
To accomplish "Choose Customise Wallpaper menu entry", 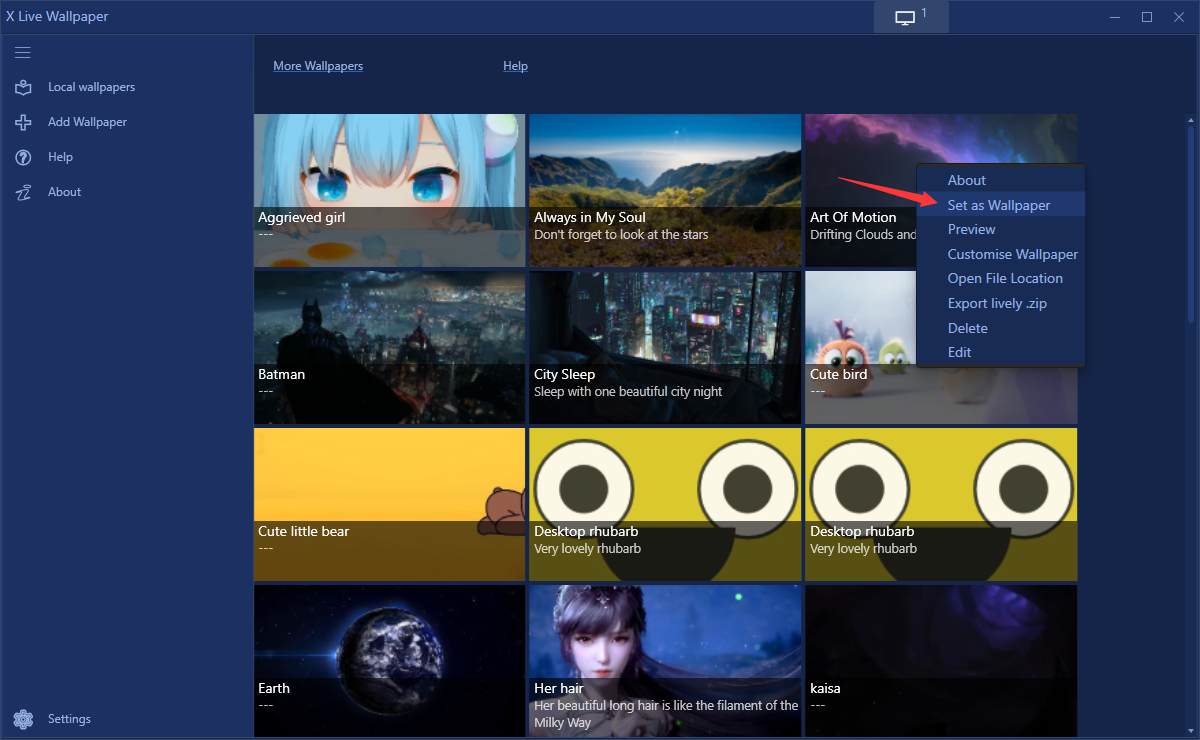I will pyautogui.click(x=1012, y=254).
